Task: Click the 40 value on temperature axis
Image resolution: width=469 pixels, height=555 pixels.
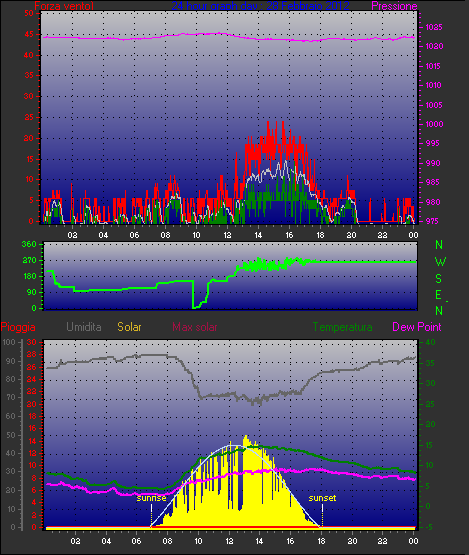Action: click(430, 342)
